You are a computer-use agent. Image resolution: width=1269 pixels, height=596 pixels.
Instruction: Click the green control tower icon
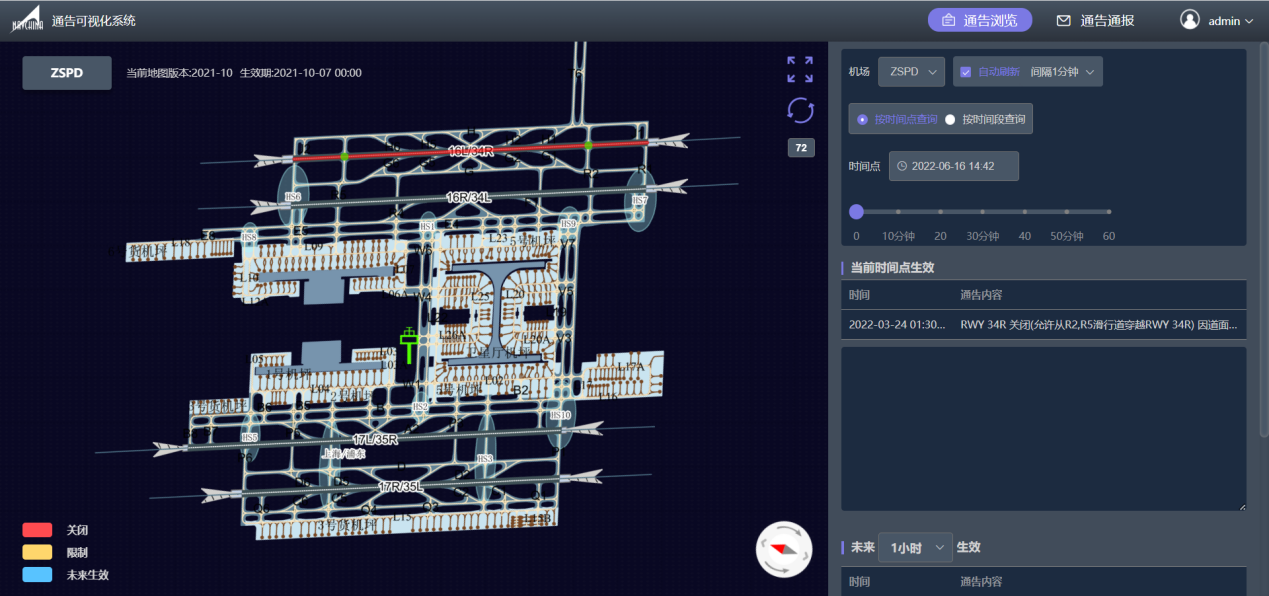tap(408, 345)
